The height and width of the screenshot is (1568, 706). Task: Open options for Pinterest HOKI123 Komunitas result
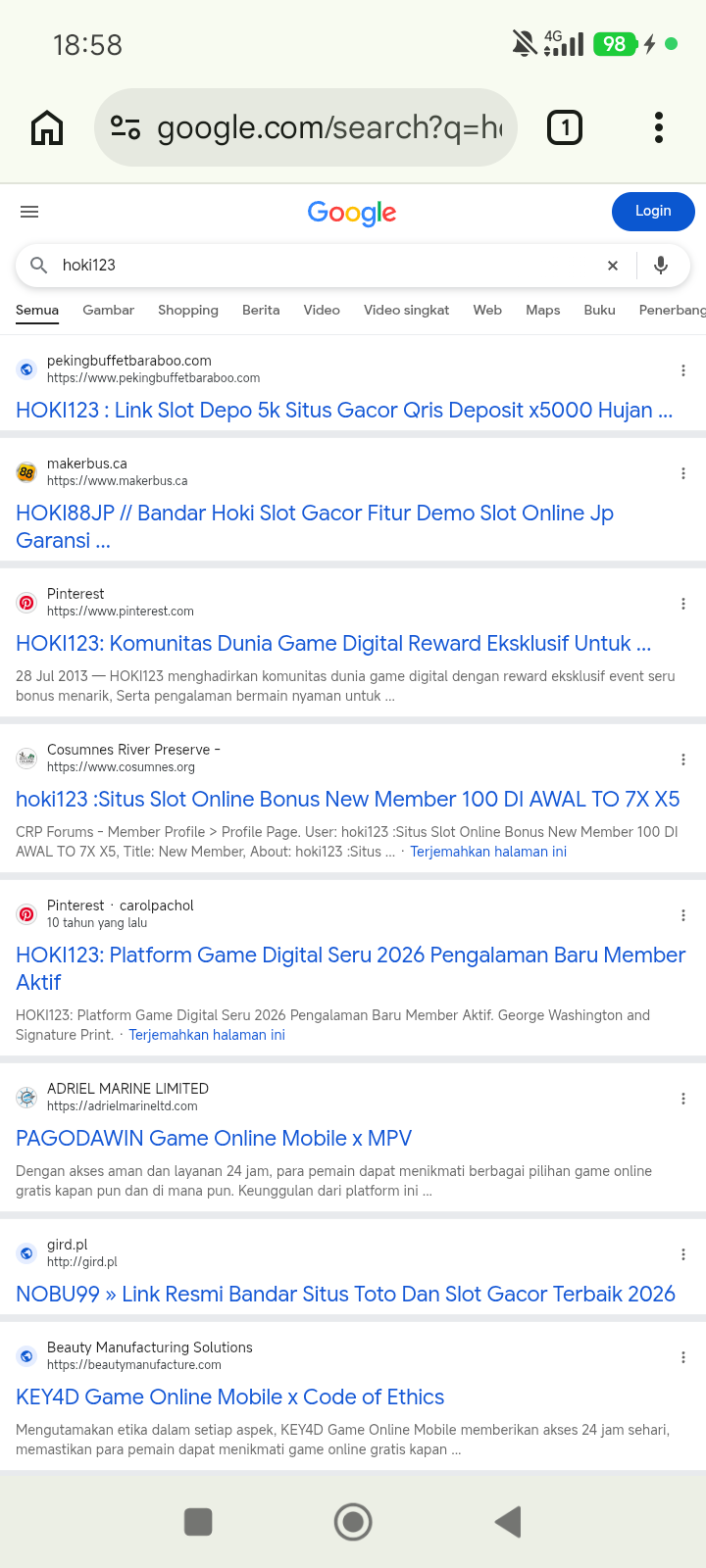tap(683, 604)
